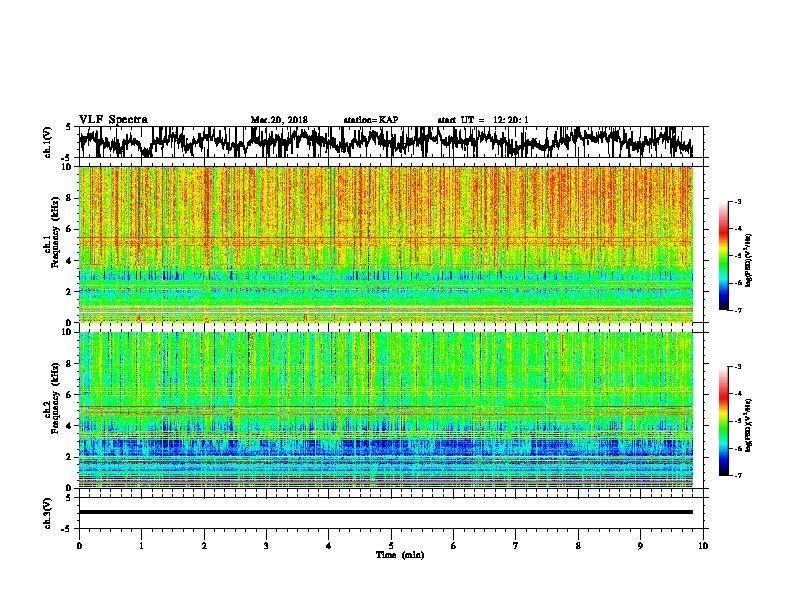Click time axis tick label "5"
792x612 pixels.
391,546
